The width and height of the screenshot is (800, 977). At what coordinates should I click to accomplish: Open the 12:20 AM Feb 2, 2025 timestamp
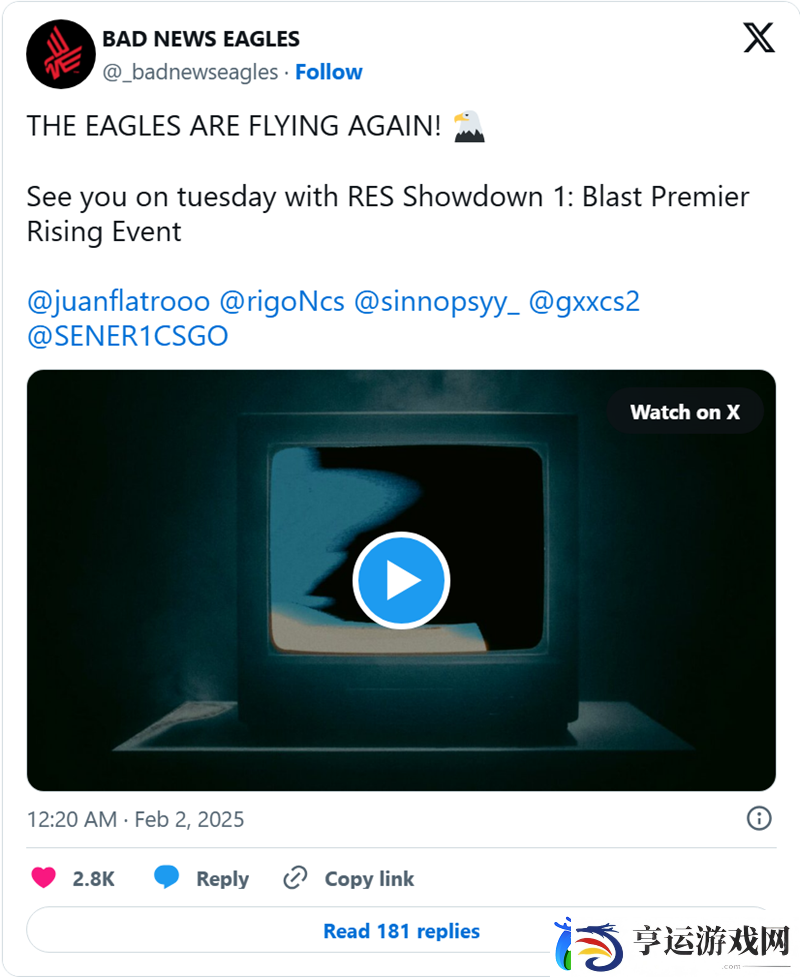click(135, 819)
